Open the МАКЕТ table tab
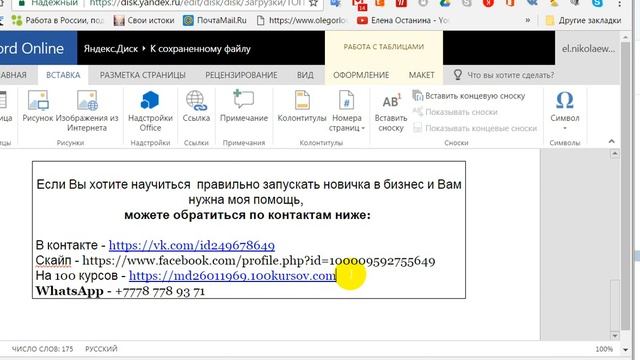640x360 pixels. click(x=422, y=75)
